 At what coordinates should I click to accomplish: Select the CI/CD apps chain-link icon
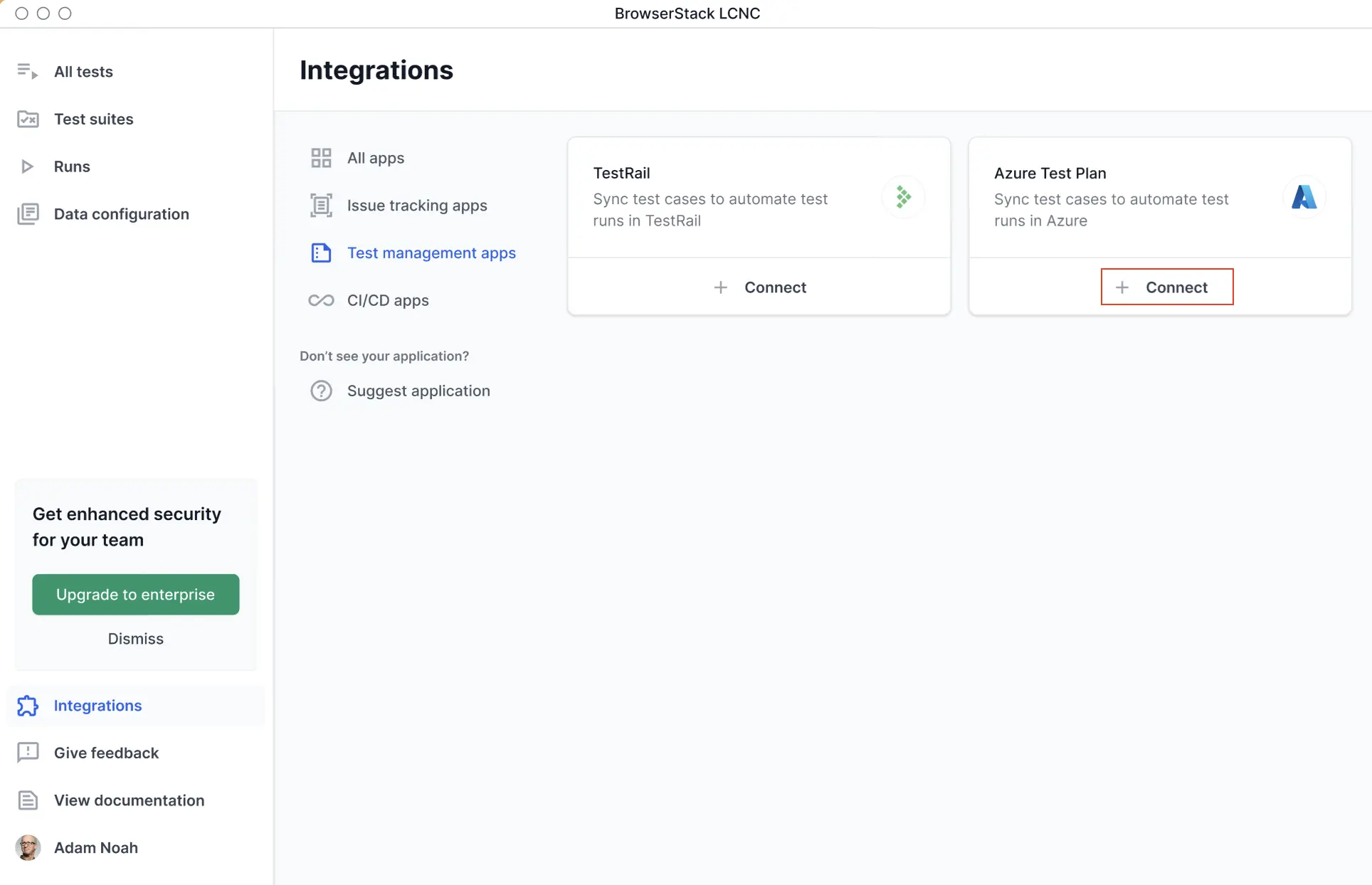click(x=321, y=300)
